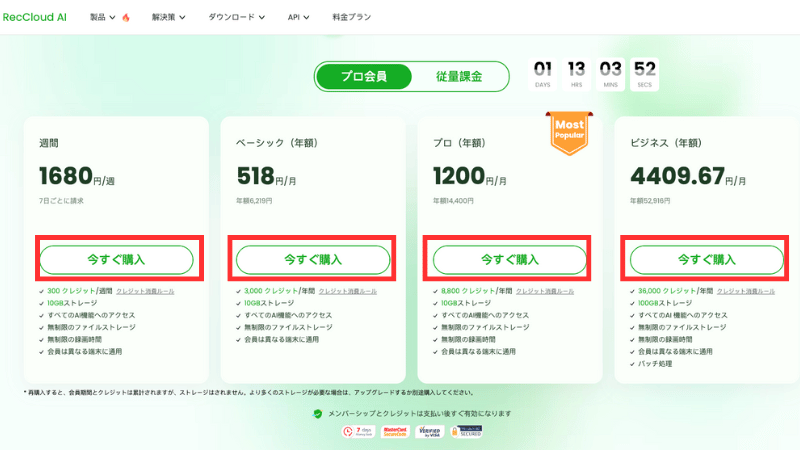
Task: Click the 7日ごとに請求 text
Action: (61, 201)
